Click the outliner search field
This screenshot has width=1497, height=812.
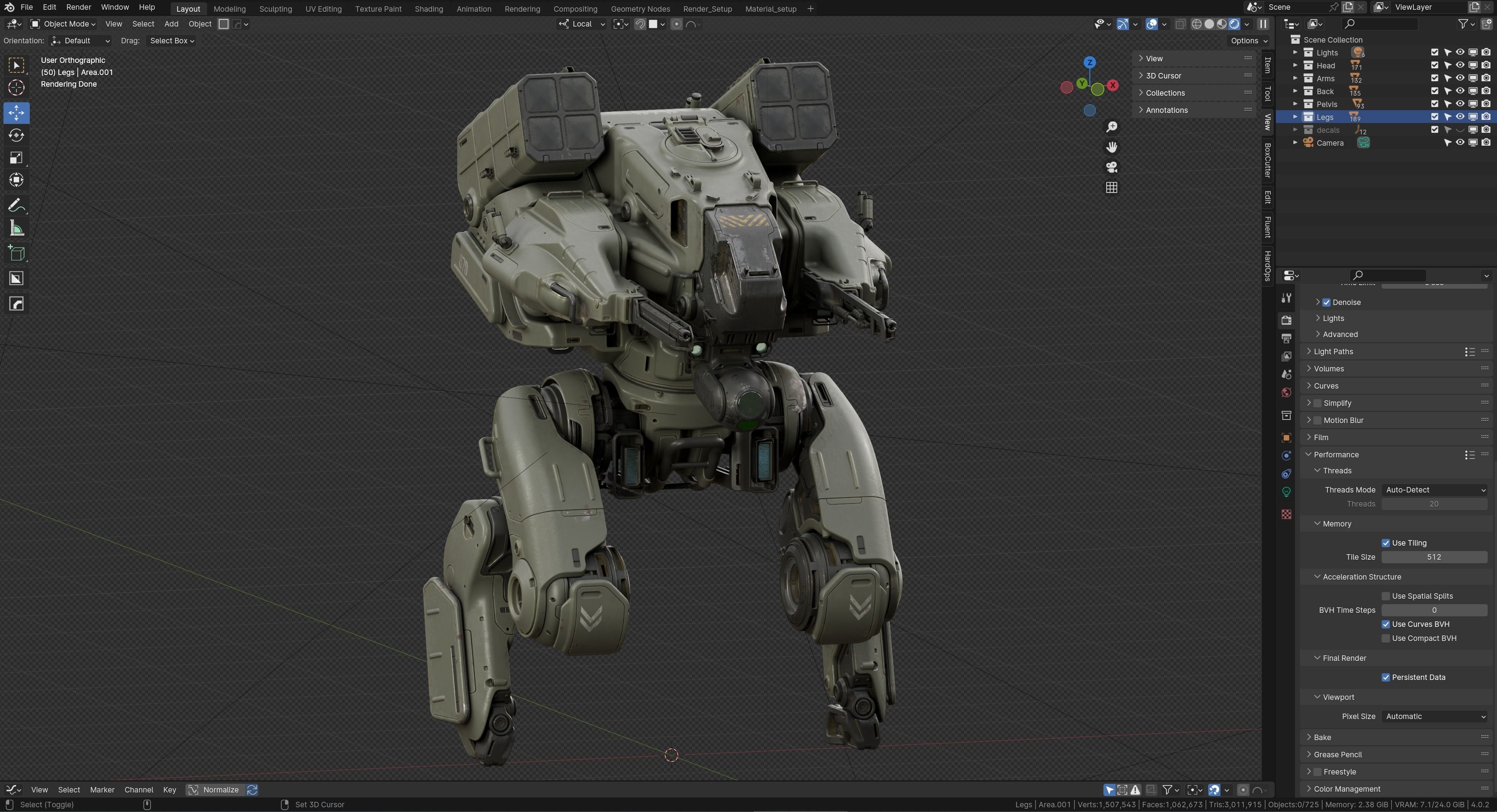[x=1380, y=24]
